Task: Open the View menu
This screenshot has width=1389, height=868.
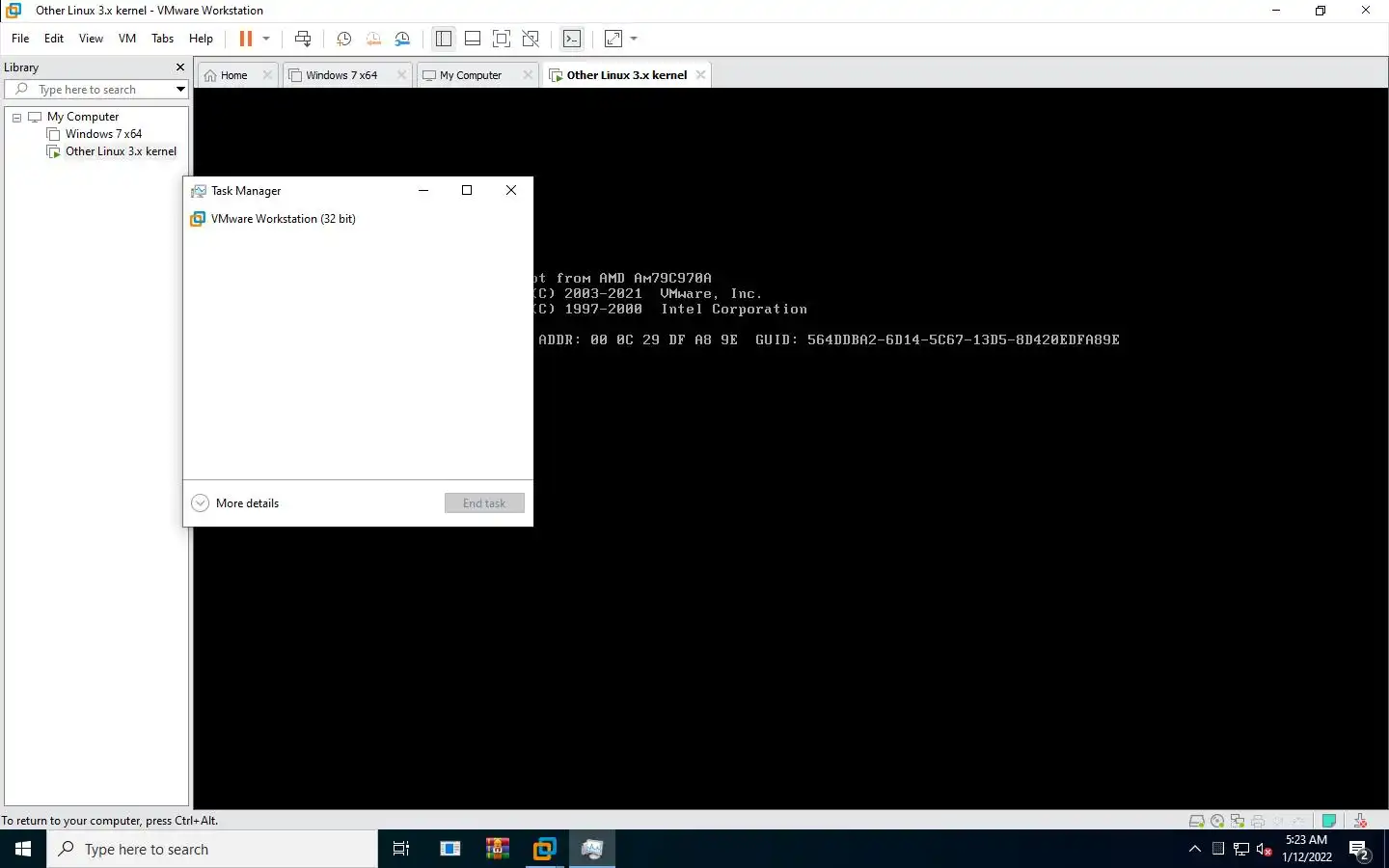Action: (x=91, y=39)
